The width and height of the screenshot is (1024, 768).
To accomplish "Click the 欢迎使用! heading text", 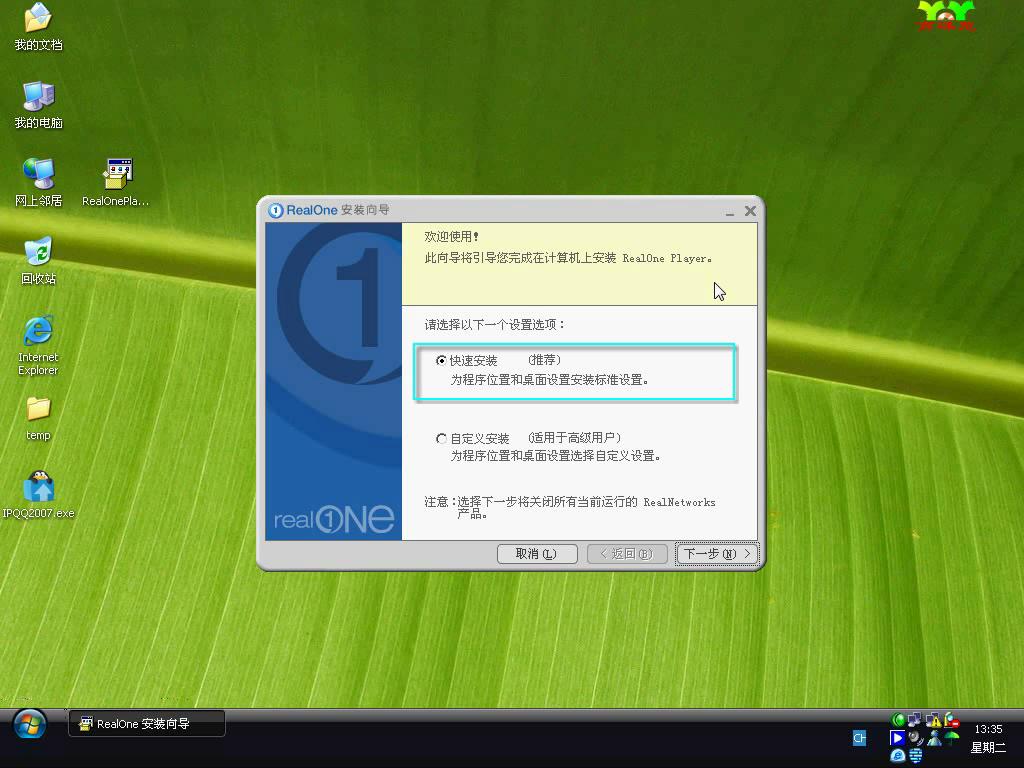I will pyautogui.click(x=451, y=236).
